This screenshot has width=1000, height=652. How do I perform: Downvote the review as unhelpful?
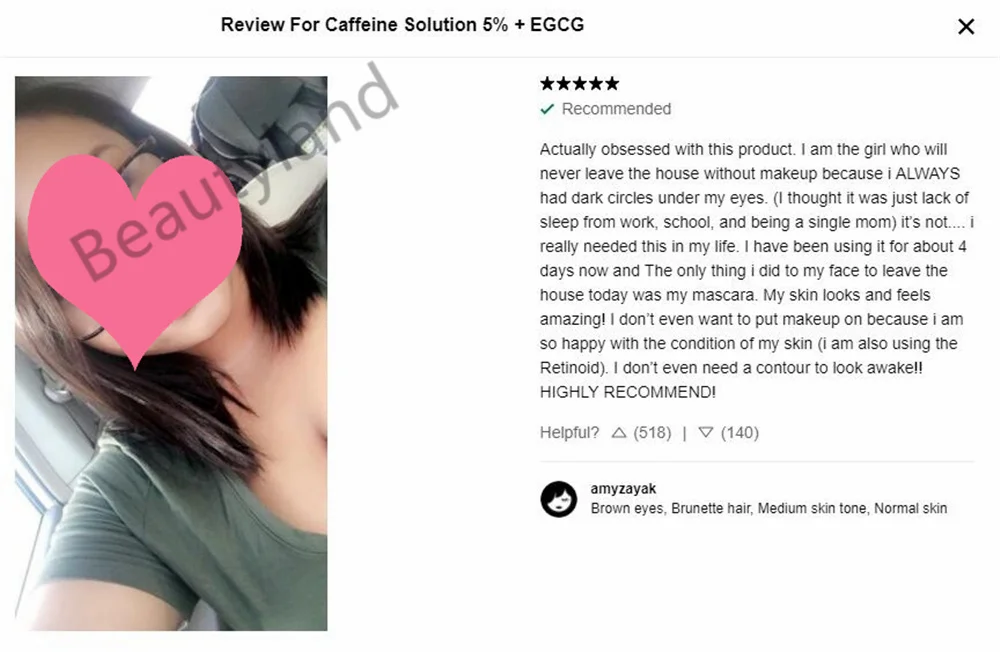click(705, 433)
